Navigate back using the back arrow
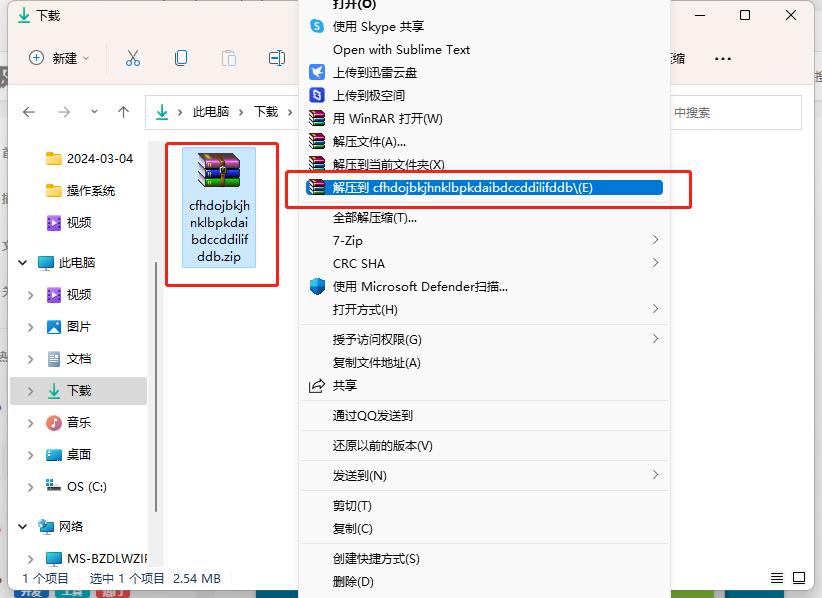The image size is (822, 598). [29, 112]
